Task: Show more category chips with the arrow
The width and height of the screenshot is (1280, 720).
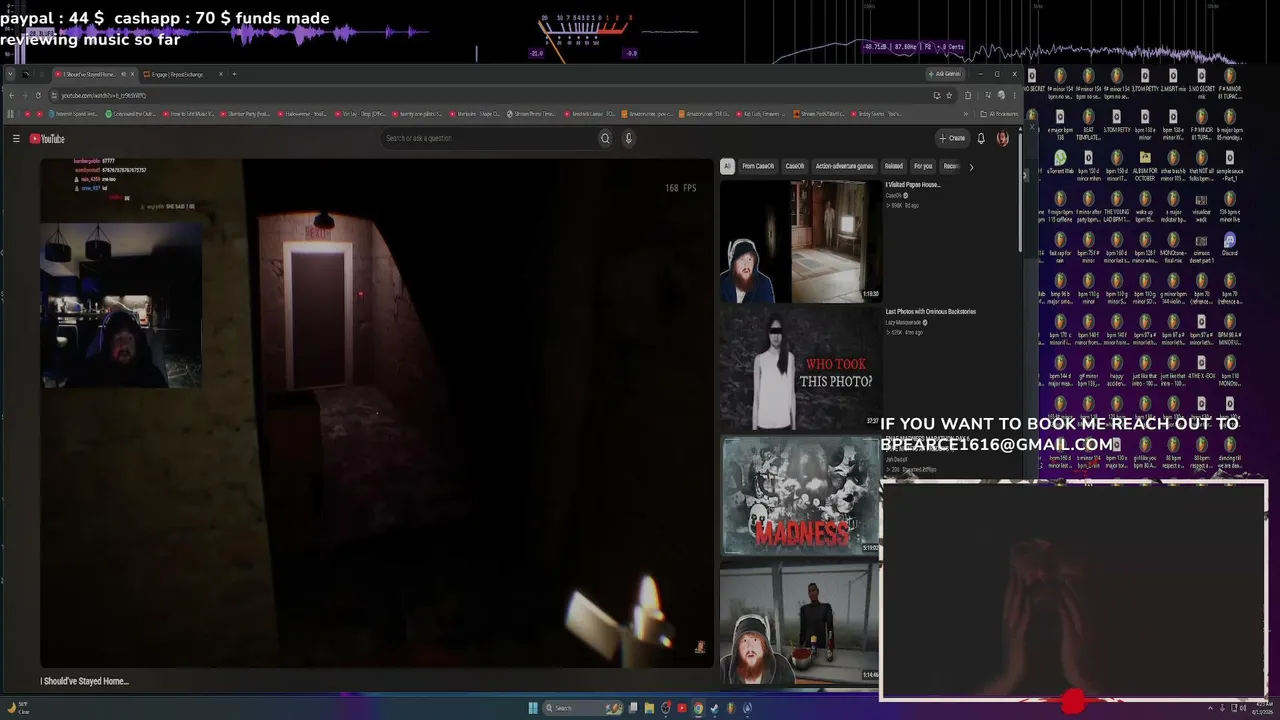Action: (x=970, y=167)
